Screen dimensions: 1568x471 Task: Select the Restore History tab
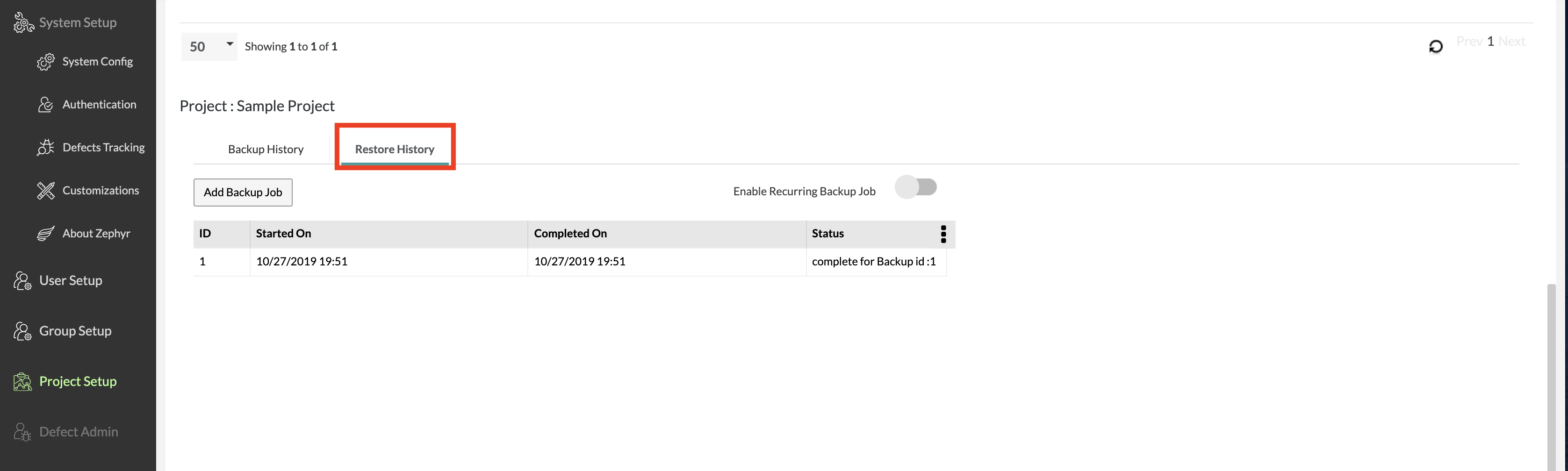pos(395,150)
